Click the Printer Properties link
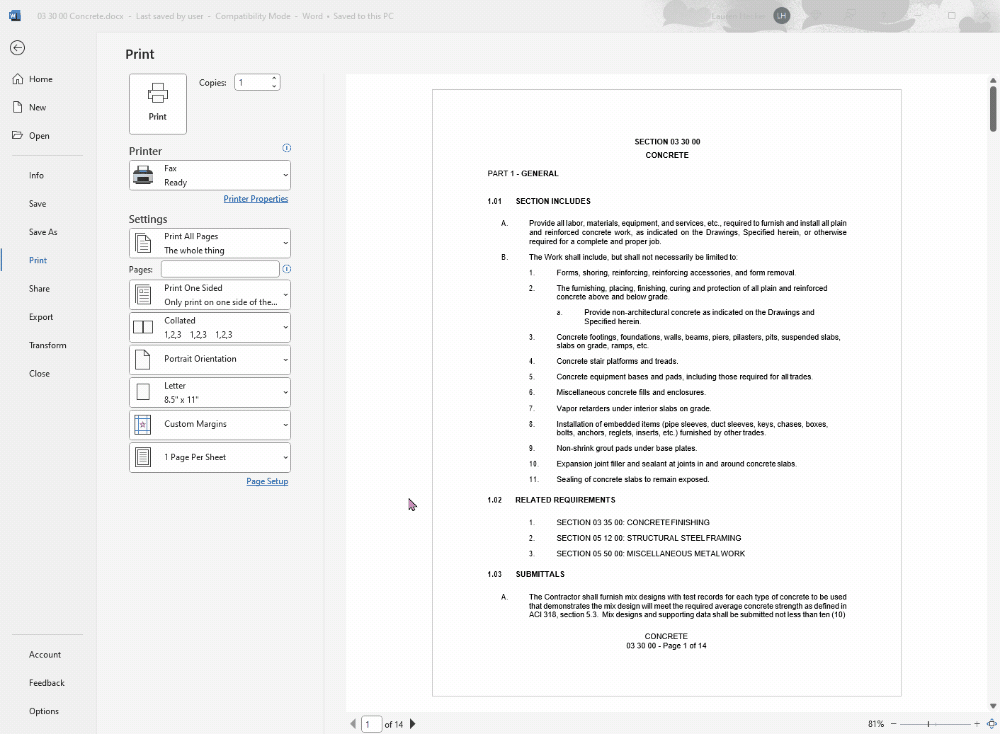The height and width of the screenshot is (734, 1000). [255, 197]
